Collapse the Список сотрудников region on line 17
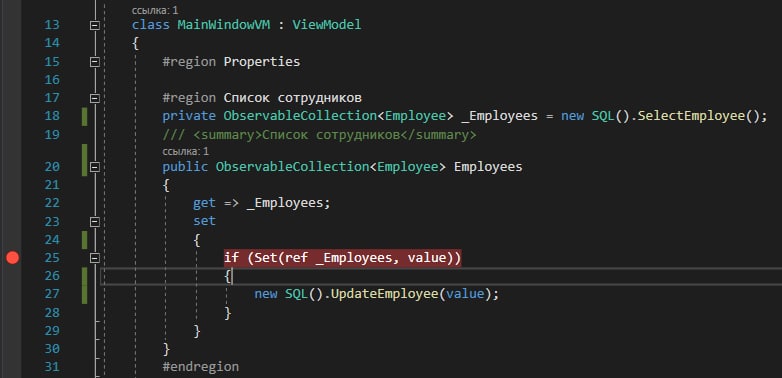 click(x=95, y=98)
